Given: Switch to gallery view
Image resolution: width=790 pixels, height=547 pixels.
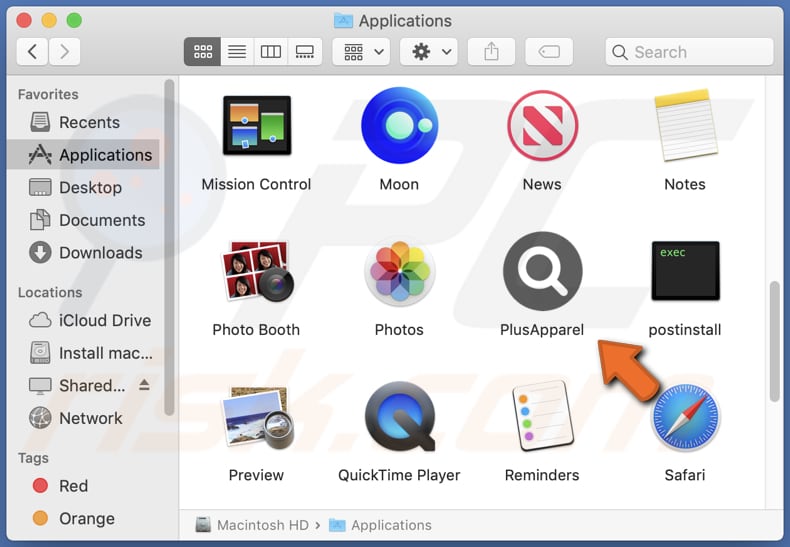Looking at the screenshot, I should 305,51.
